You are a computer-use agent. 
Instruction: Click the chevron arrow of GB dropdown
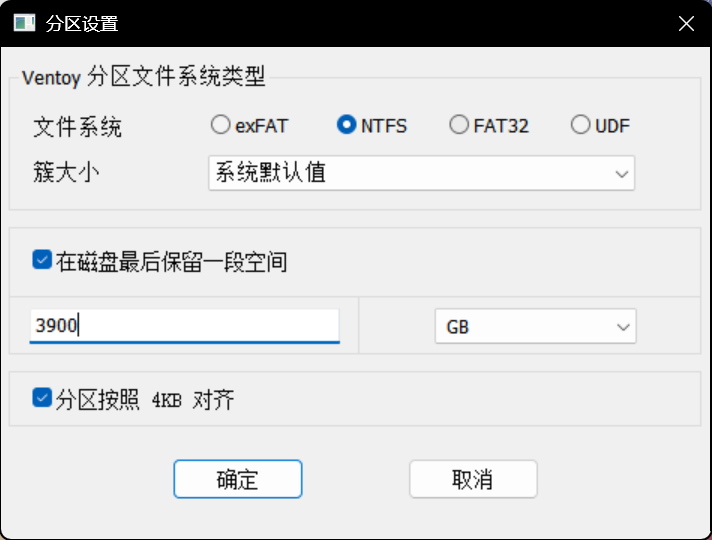coord(622,326)
